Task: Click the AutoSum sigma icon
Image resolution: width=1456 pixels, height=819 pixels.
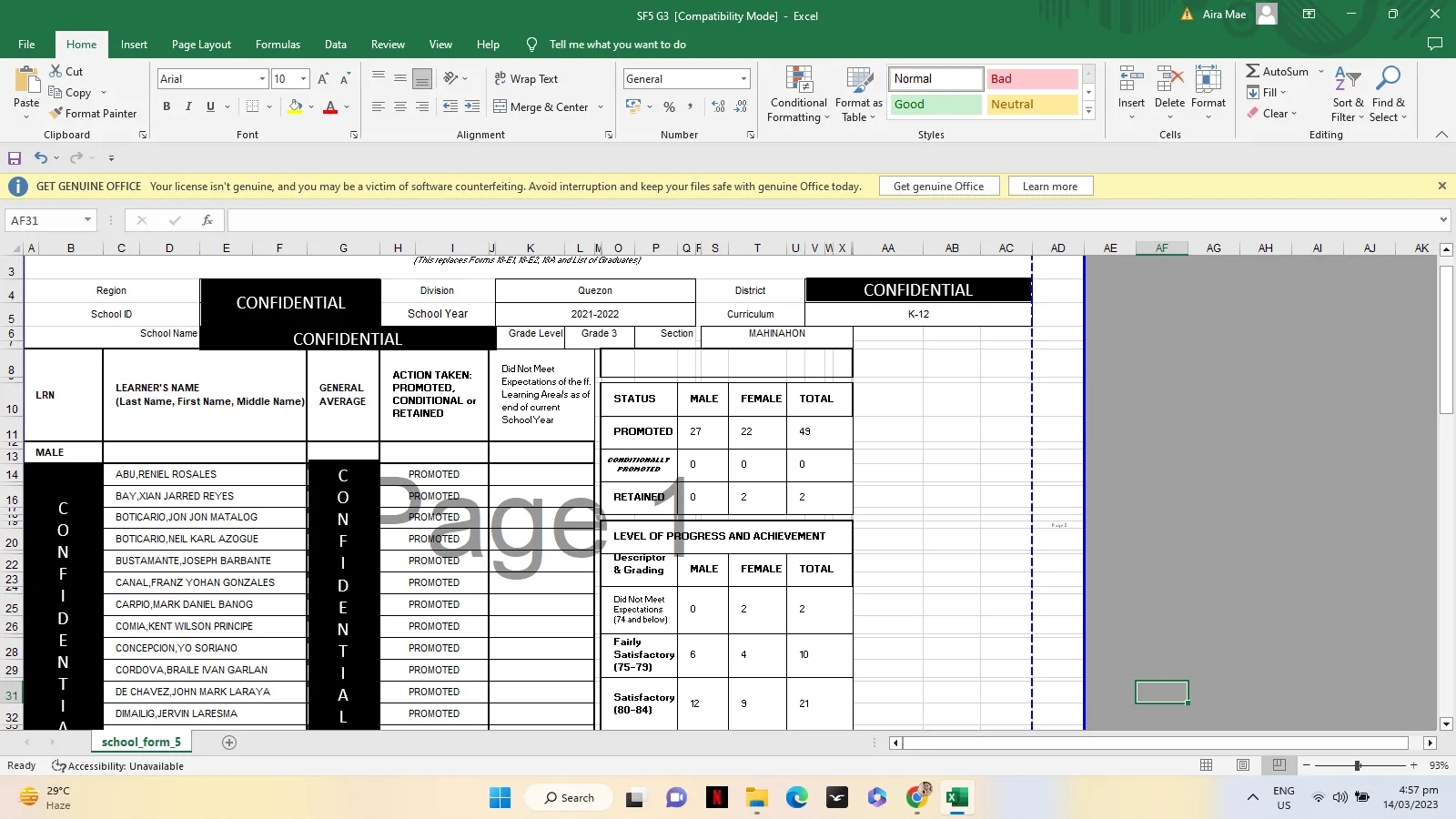Action: 1253,71
